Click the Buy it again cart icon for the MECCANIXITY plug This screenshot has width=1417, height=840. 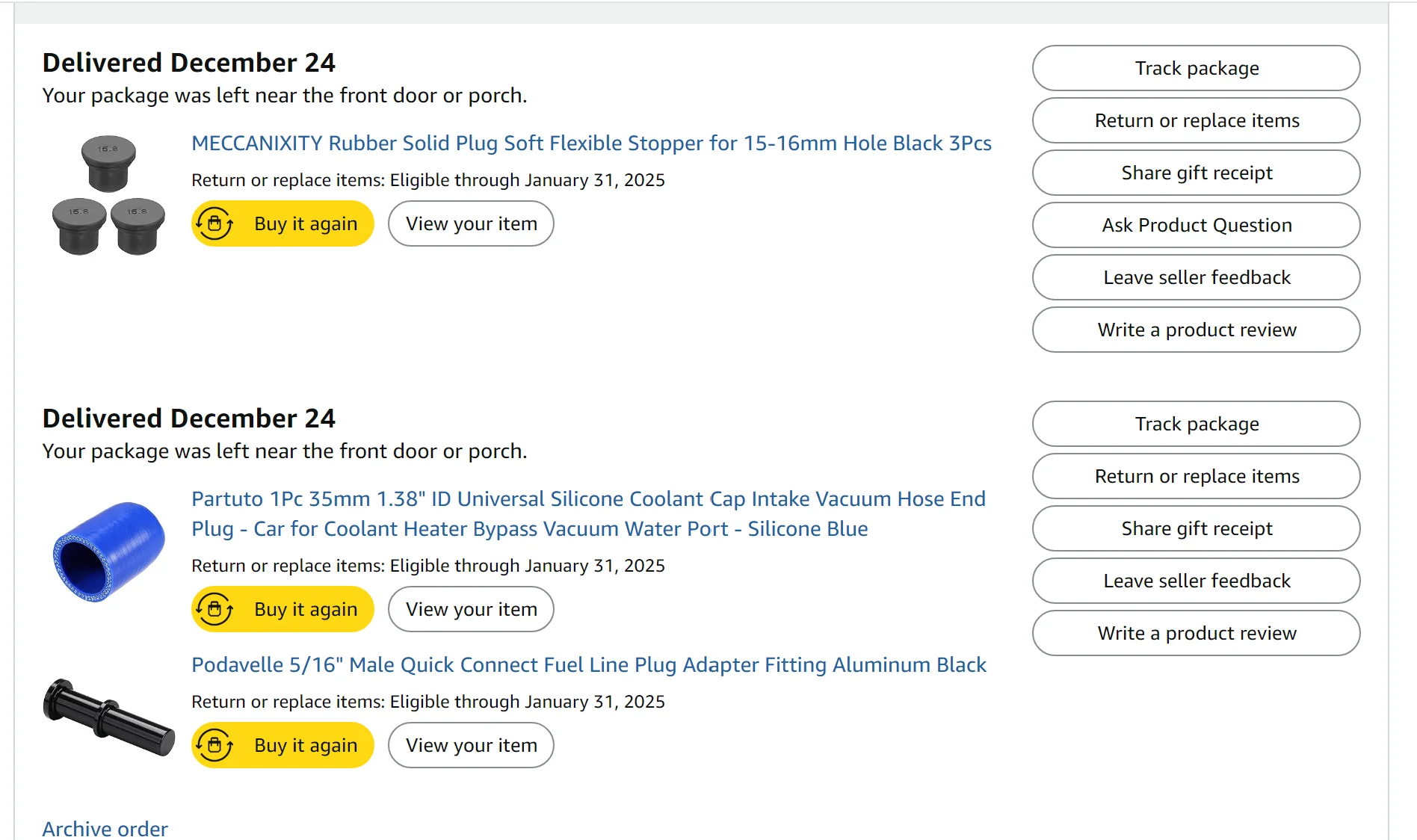[x=215, y=223]
